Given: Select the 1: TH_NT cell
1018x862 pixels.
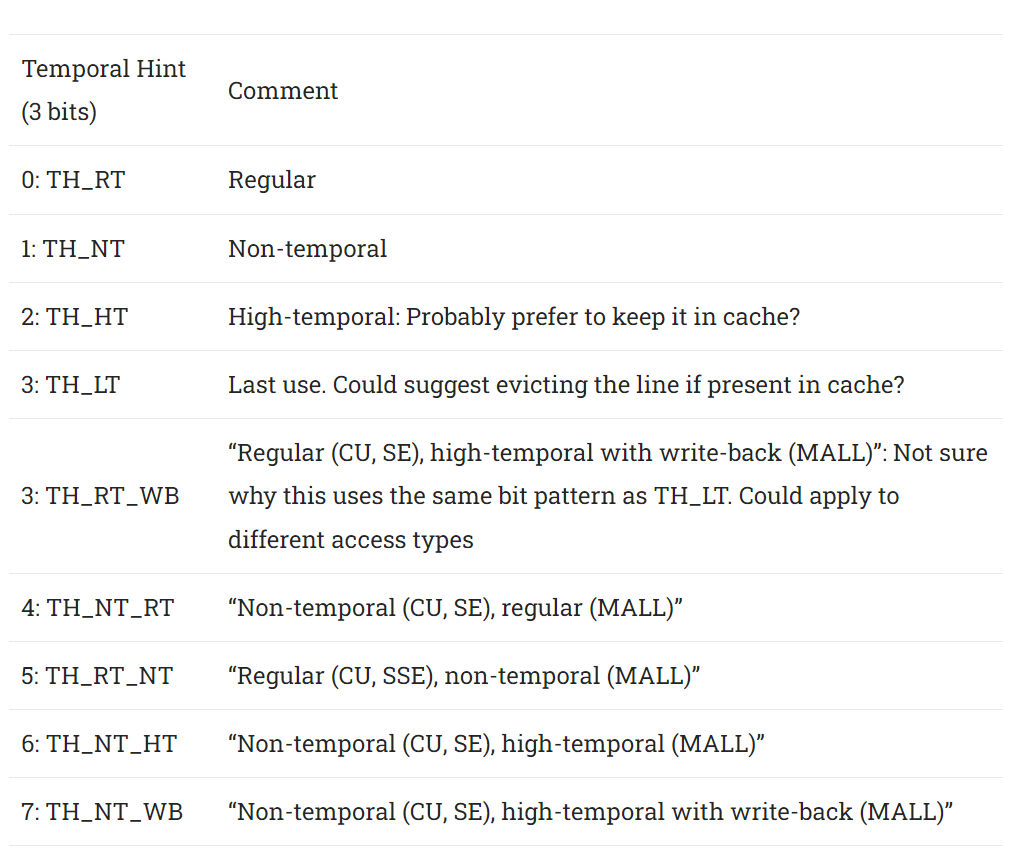Looking at the screenshot, I should click(x=73, y=249).
